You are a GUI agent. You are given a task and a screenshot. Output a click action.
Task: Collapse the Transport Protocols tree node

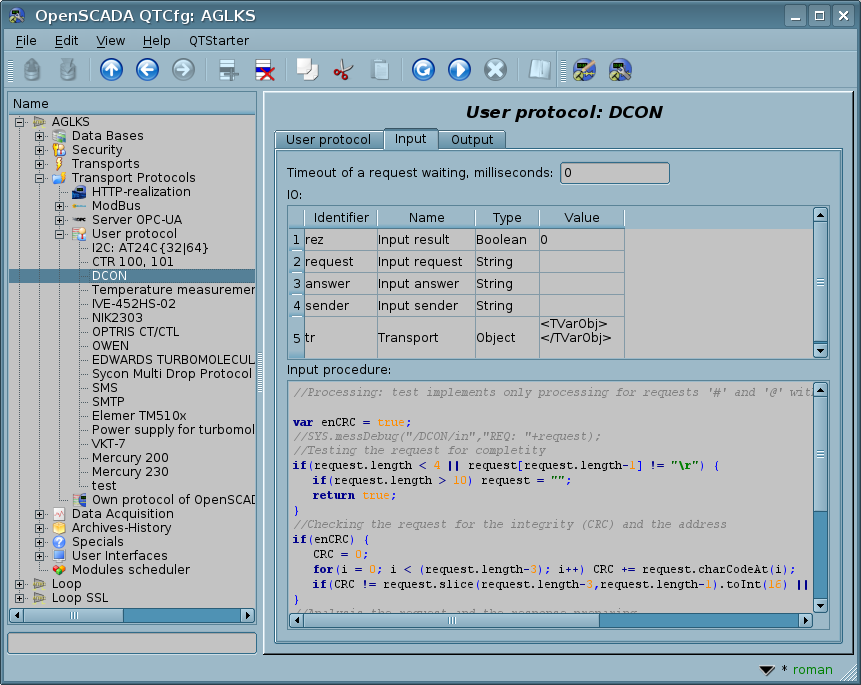click(40, 178)
